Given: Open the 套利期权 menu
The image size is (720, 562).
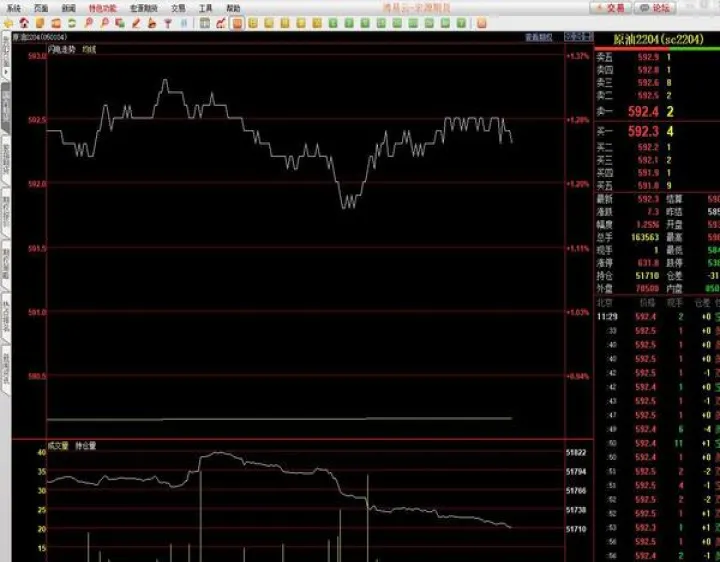Looking at the screenshot, I should click(x=143, y=7).
